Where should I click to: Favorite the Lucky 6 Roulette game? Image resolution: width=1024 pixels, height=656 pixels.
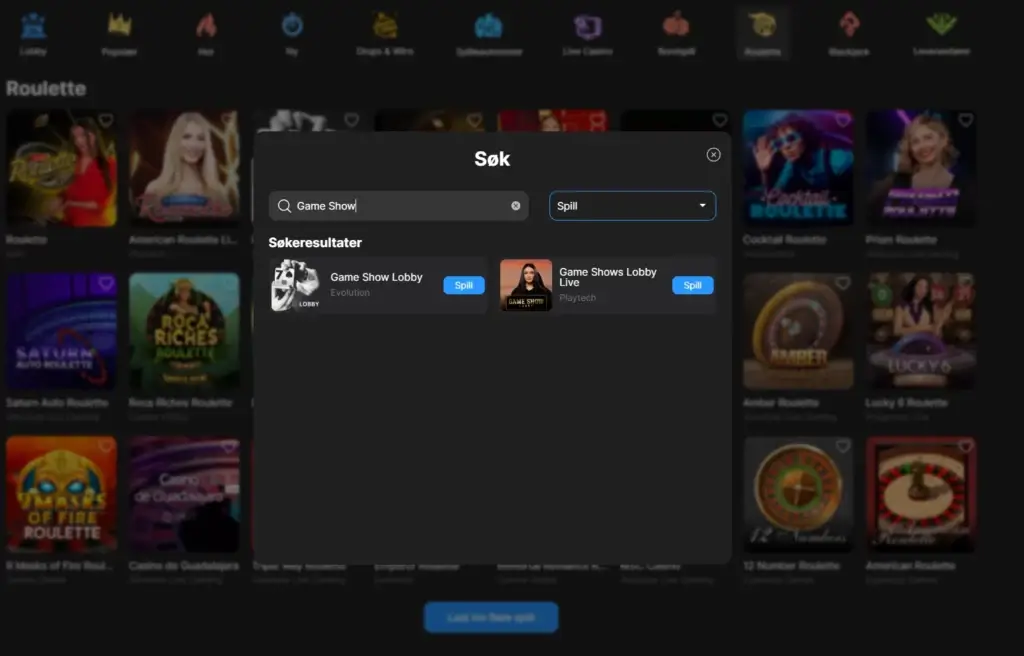click(x=965, y=284)
